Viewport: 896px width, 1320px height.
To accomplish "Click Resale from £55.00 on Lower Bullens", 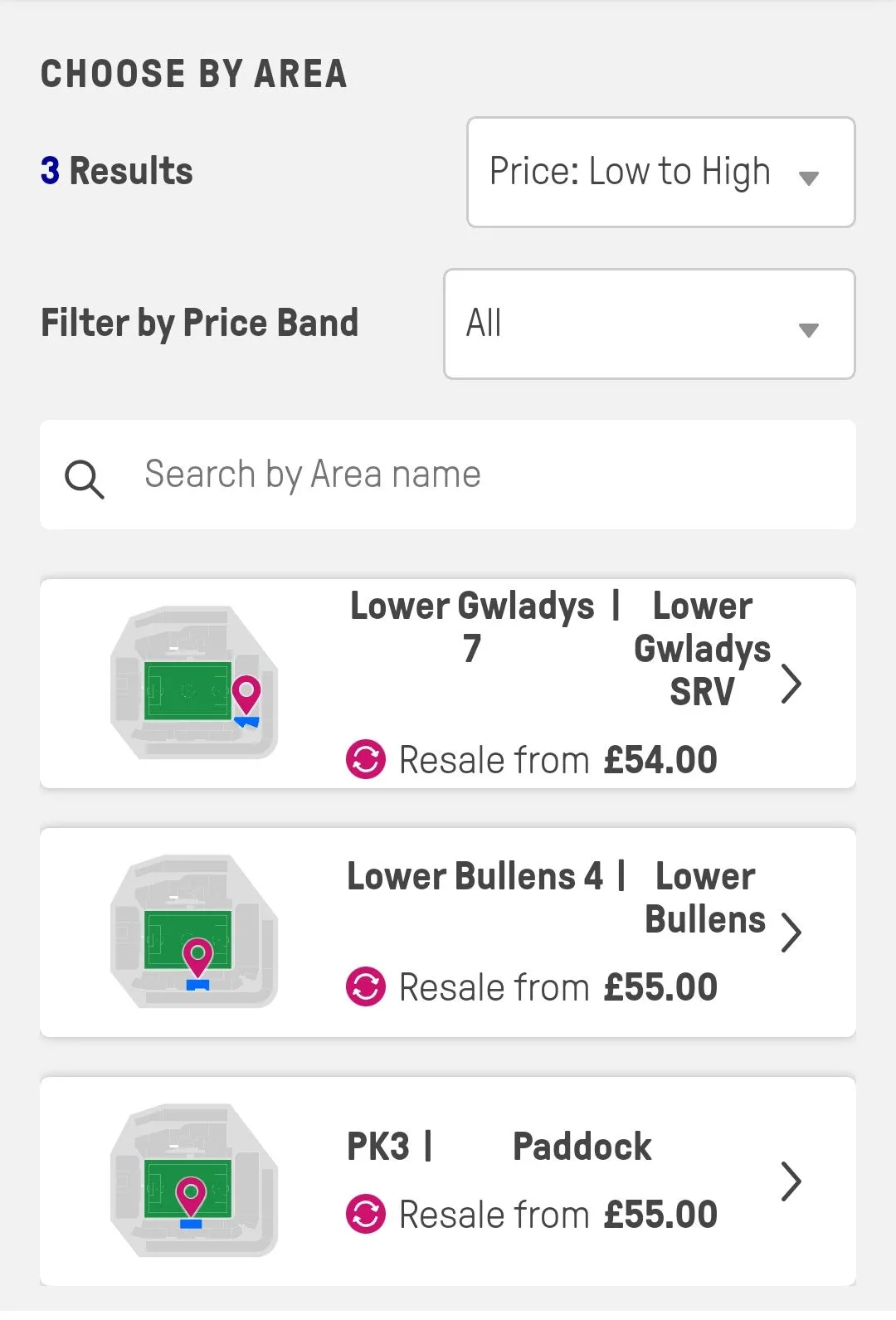I will tap(558, 987).
